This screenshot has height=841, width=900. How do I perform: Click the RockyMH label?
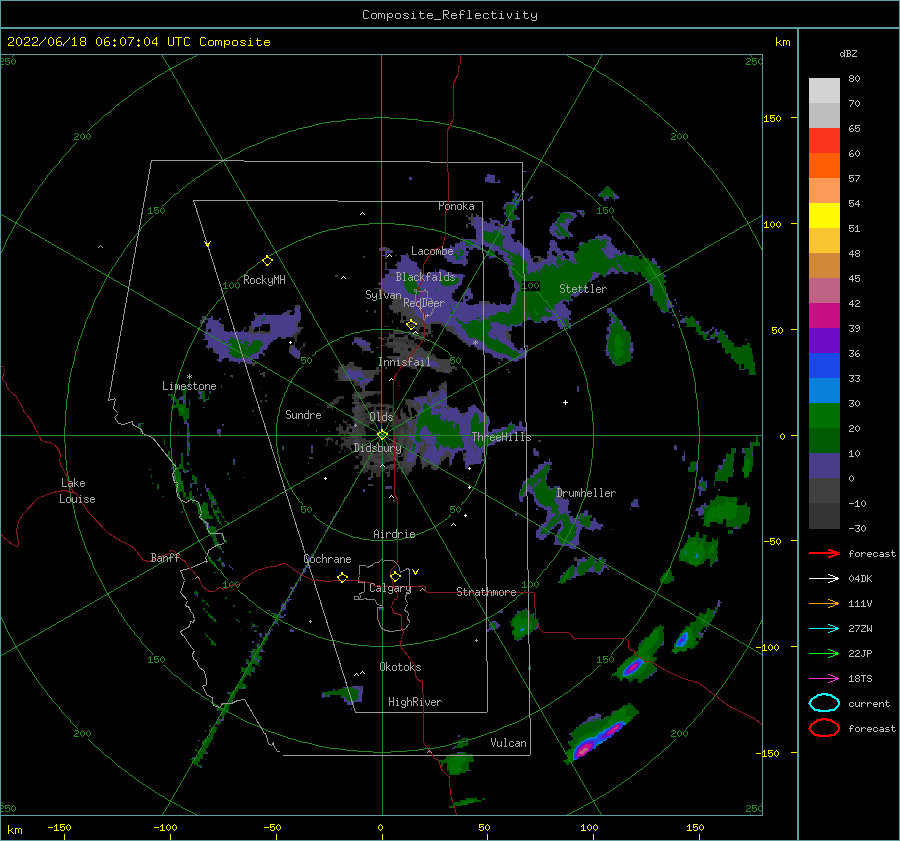click(x=264, y=280)
